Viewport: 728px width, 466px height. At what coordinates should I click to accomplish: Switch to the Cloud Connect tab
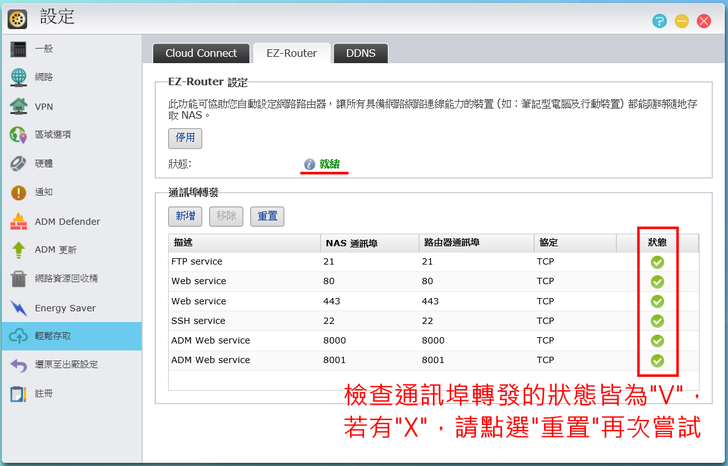coord(201,53)
